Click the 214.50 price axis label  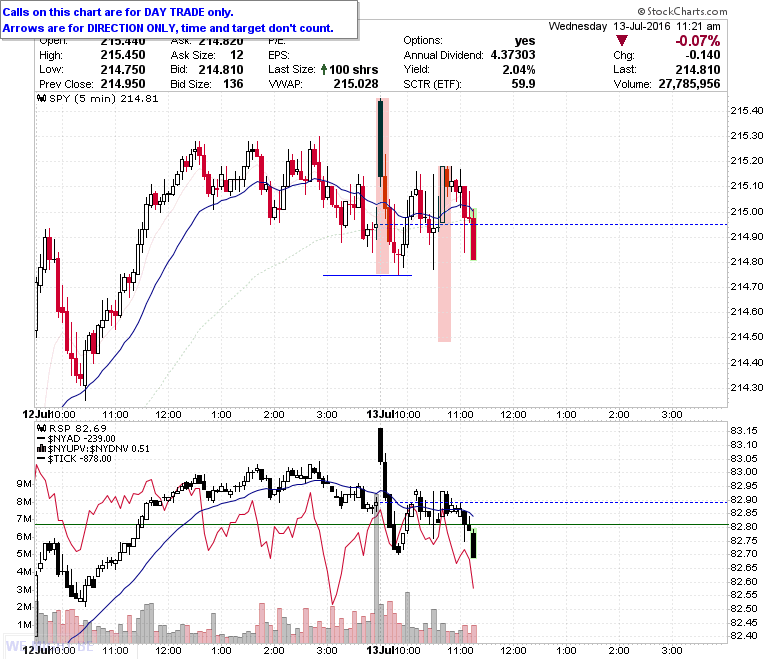tap(746, 337)
